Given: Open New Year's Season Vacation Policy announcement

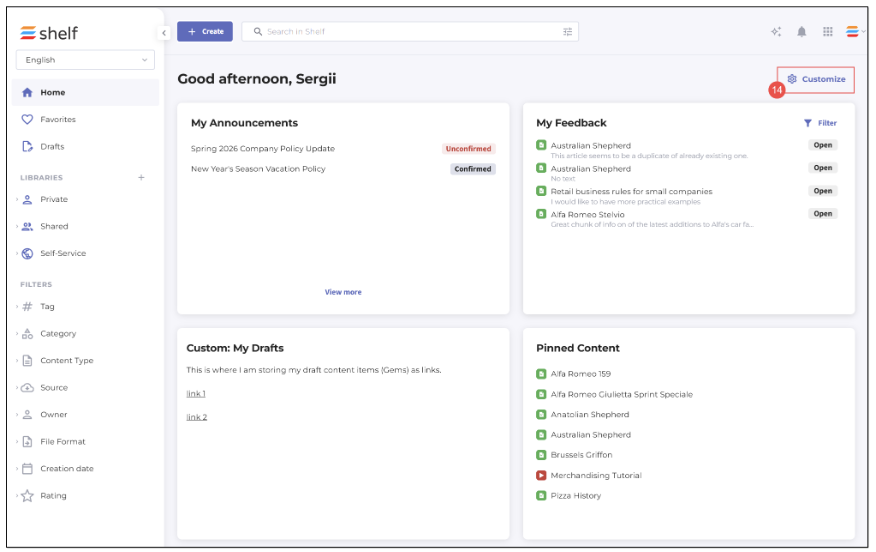Looking at the screenshot, I should (258, 169).
